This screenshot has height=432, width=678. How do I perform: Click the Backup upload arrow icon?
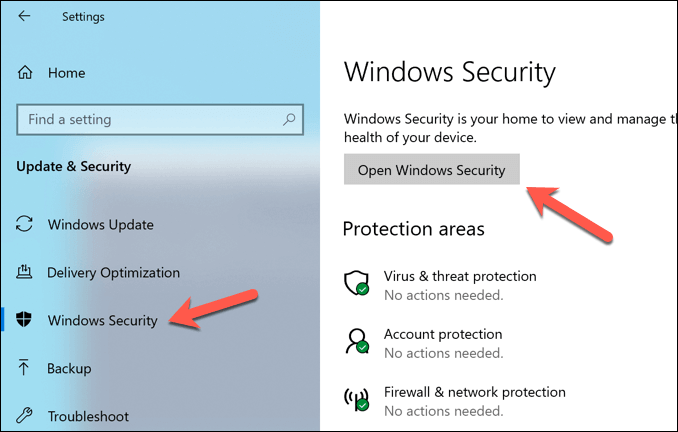(25, 368)
